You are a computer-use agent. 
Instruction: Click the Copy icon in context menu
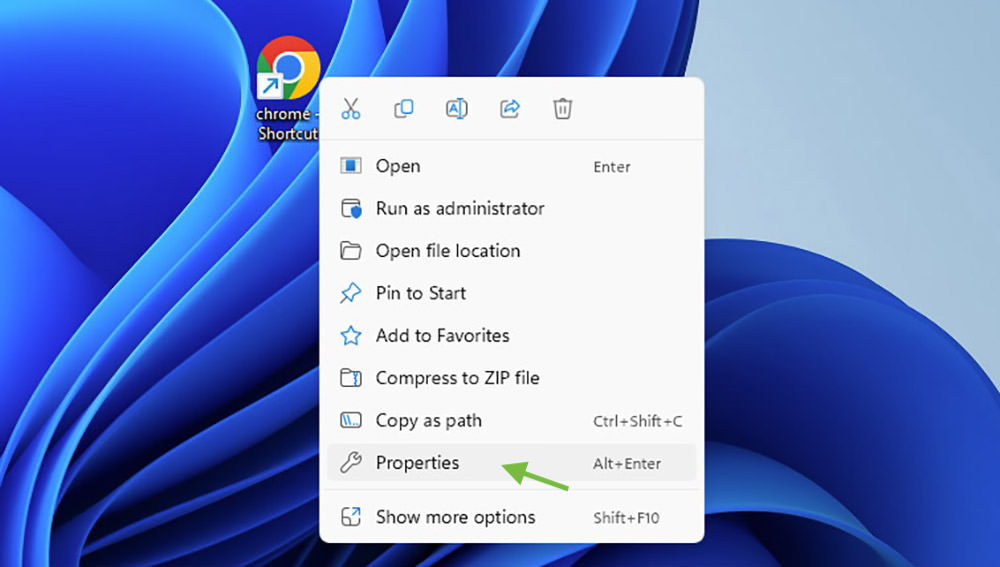404,108
